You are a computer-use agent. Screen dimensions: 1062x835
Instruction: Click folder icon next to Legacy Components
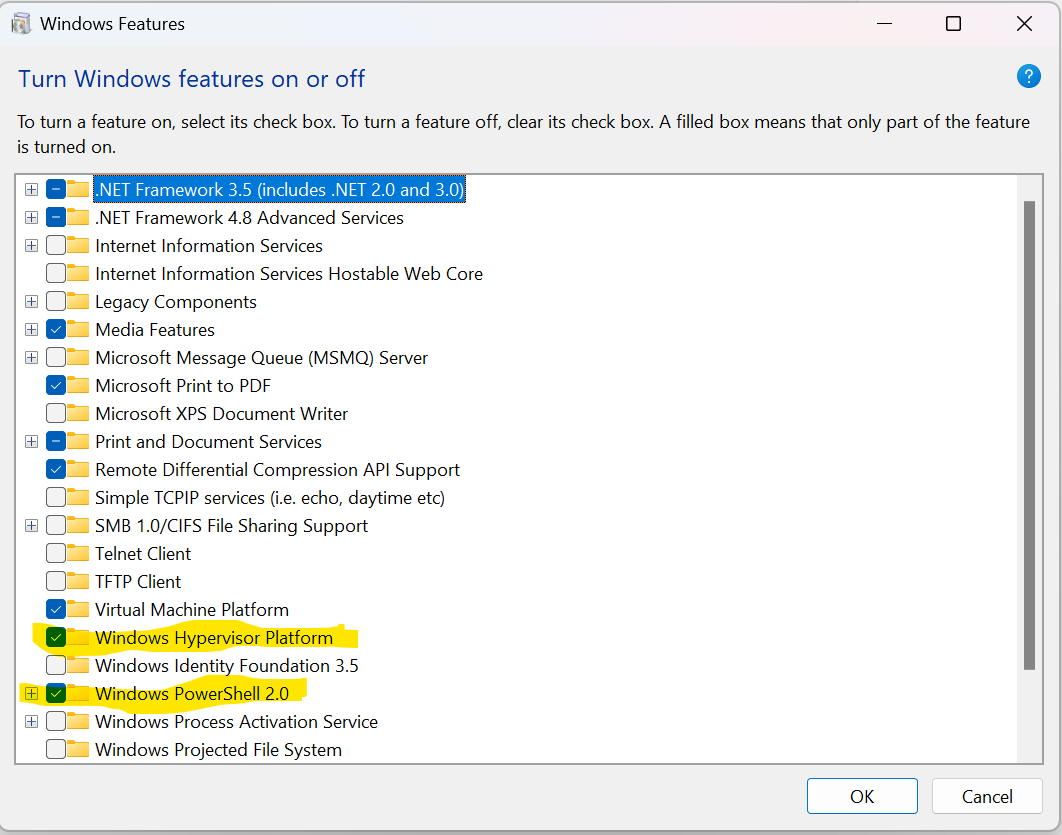78,301
